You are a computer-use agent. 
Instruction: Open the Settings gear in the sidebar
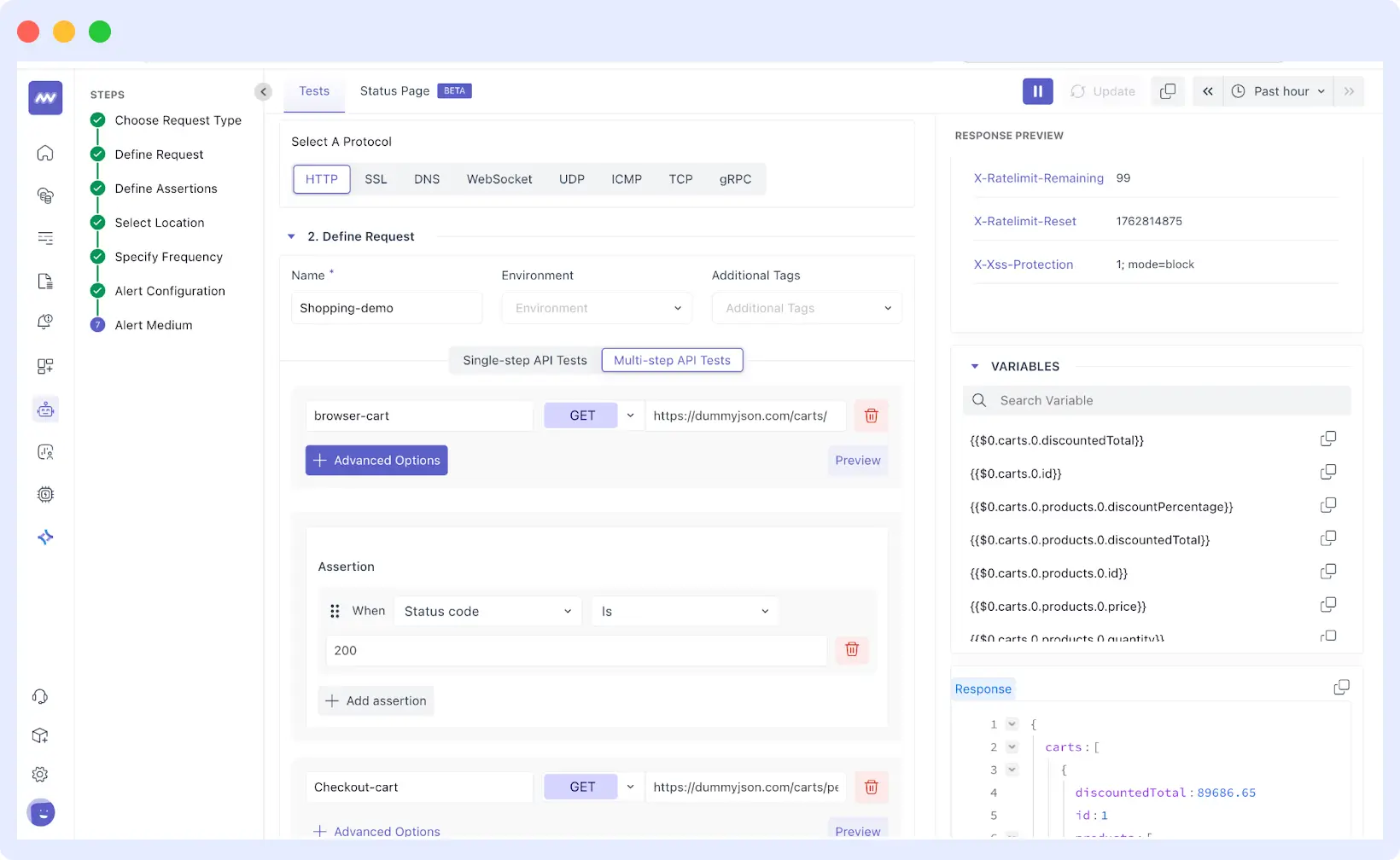point(39,774)
